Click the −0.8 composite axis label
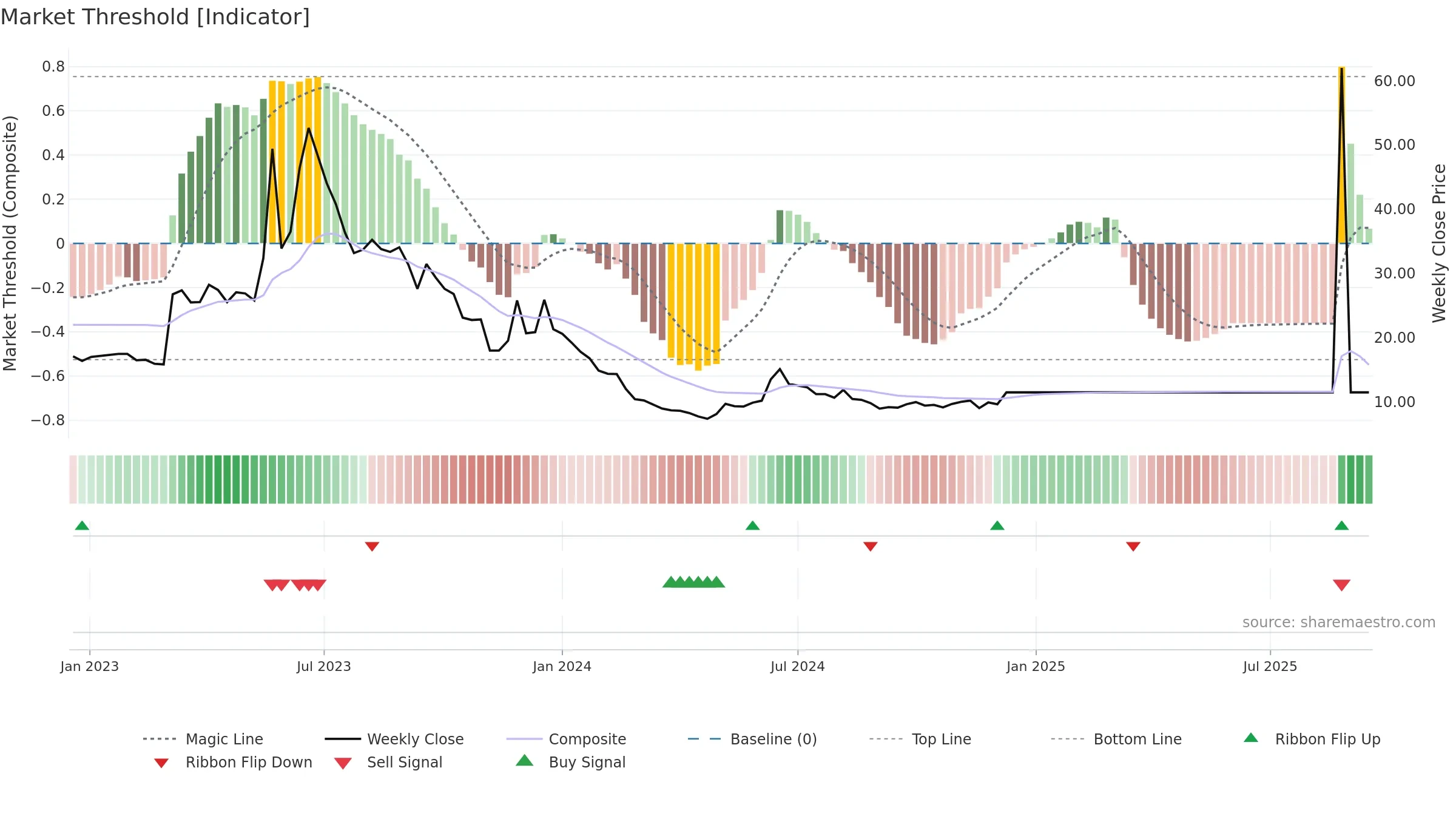 (47, 420)
